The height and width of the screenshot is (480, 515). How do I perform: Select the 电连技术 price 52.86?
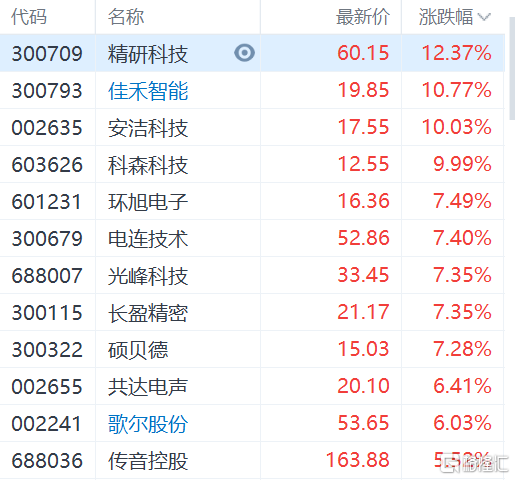click(363, 238)
